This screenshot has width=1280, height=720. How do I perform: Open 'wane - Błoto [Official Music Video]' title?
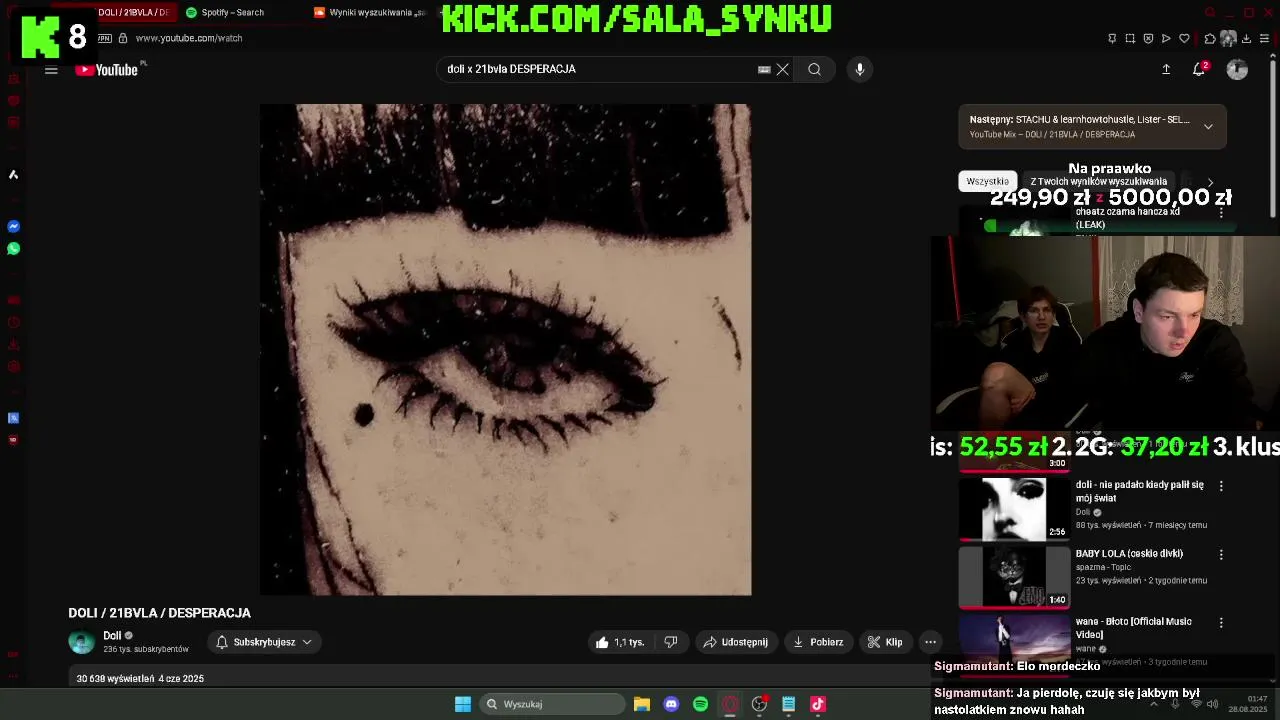[1133, 628]
